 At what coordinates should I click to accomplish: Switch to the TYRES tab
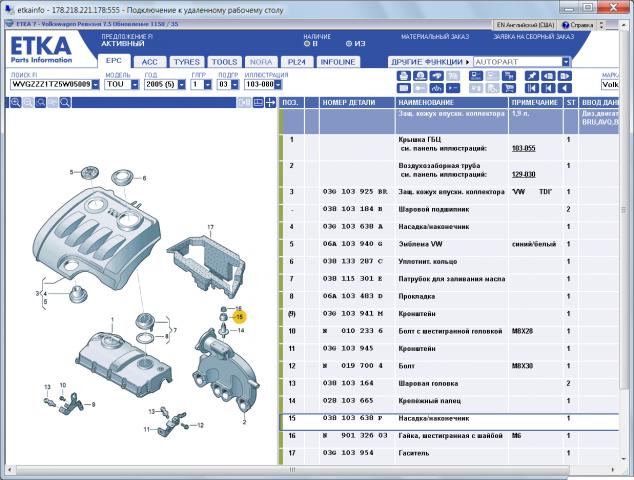pyautogui.click(x=186, y=62)
